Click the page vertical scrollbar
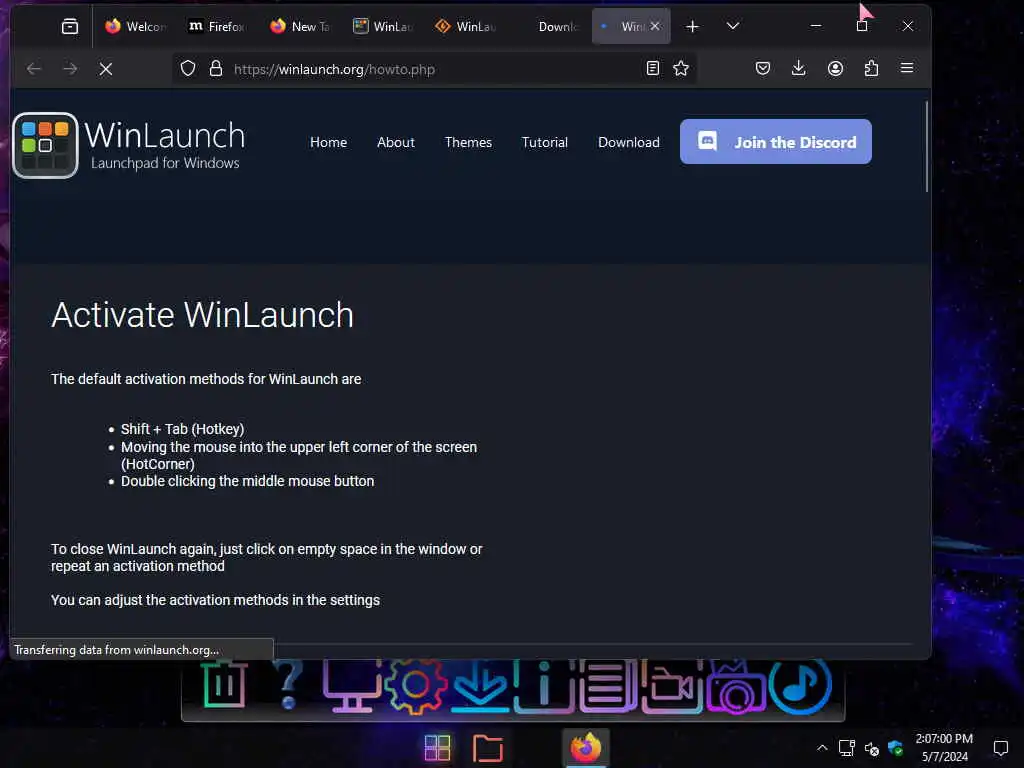This screenshot has height=768, width=1024. 926,147
